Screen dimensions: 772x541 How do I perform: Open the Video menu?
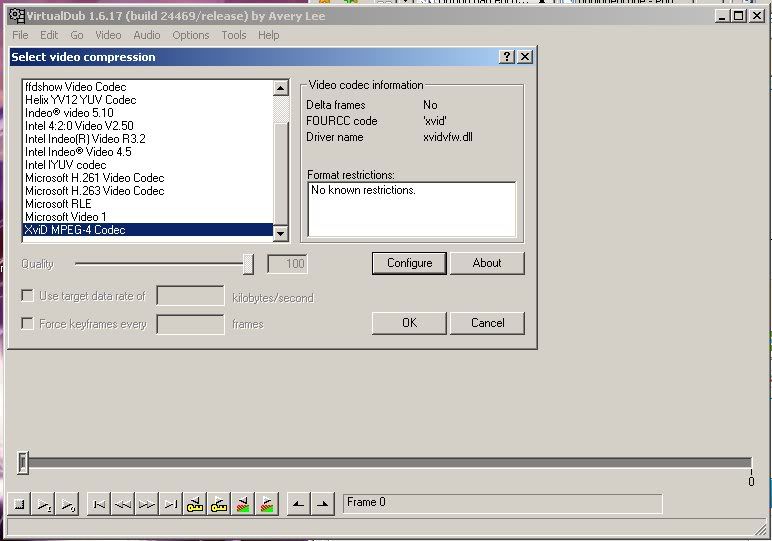[x=108, y=35]
